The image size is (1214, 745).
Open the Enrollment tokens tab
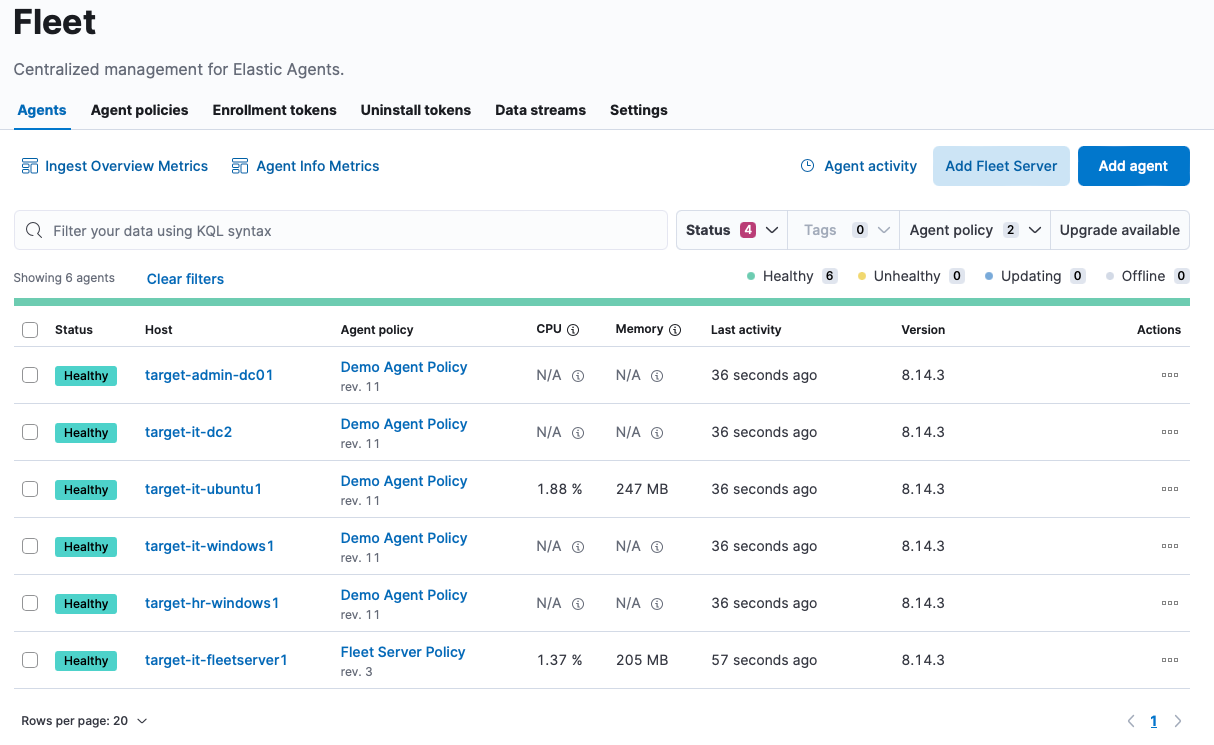point(274,110)
